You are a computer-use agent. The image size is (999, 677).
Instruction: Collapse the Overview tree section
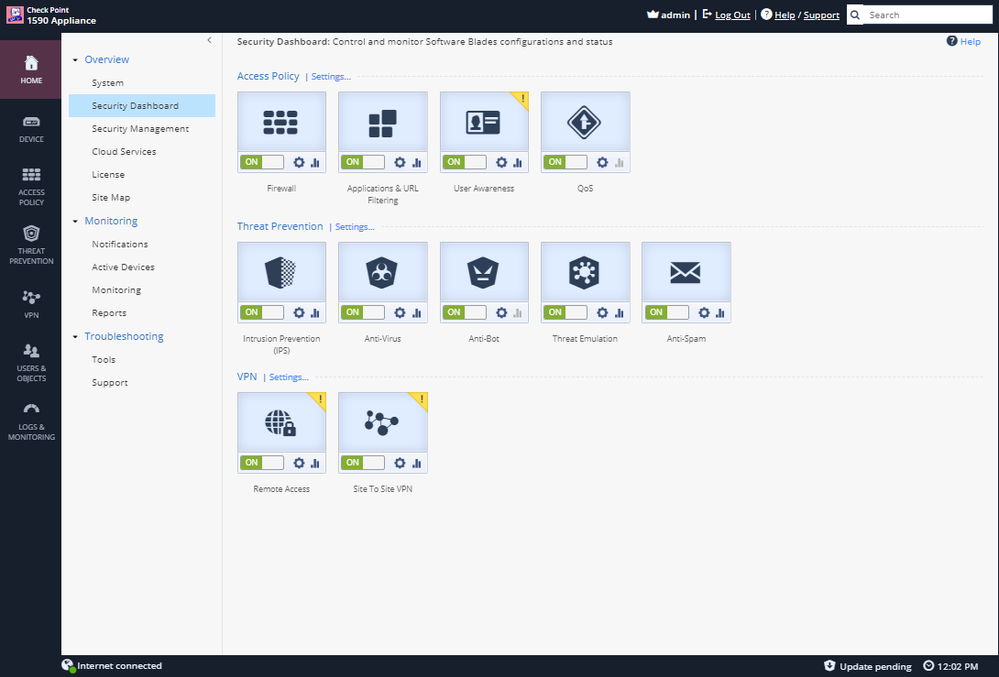tap(75, 60)
